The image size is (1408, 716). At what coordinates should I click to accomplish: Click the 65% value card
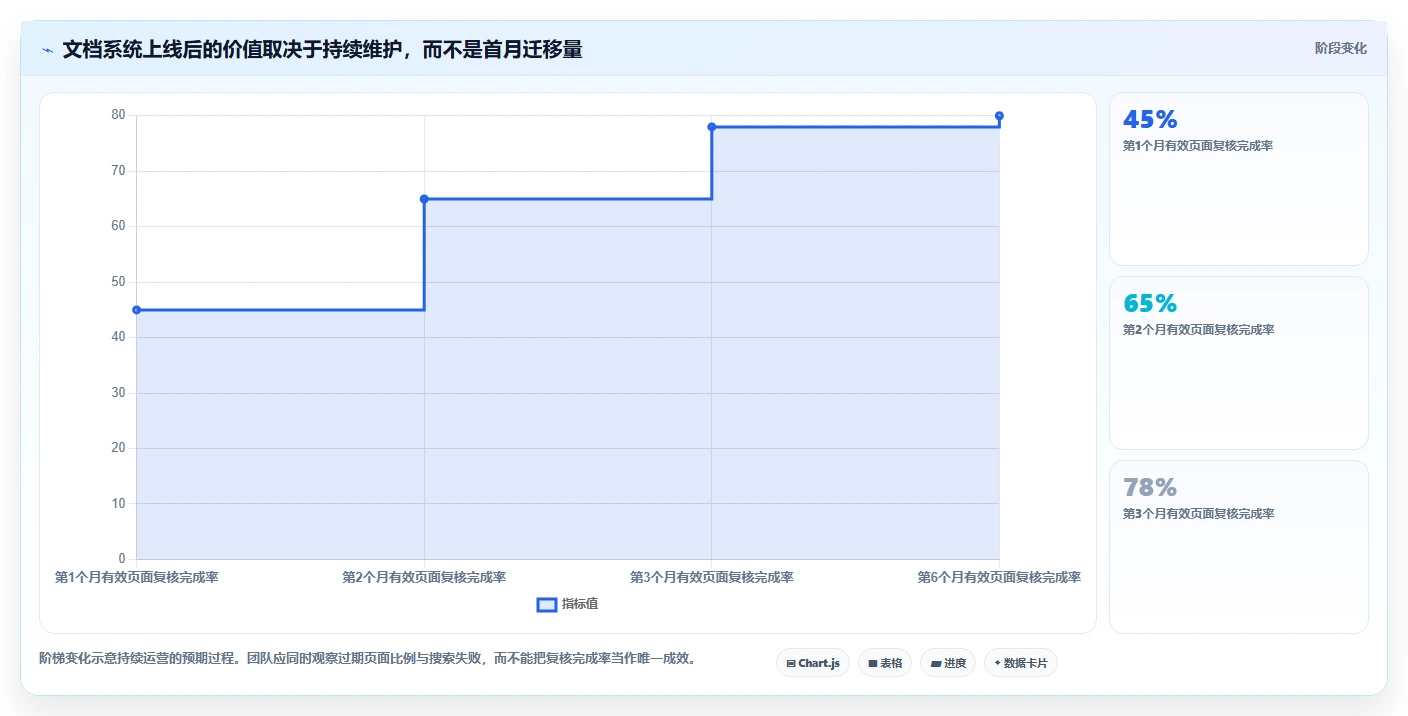pyautogui.click(x=1238, y=363)
